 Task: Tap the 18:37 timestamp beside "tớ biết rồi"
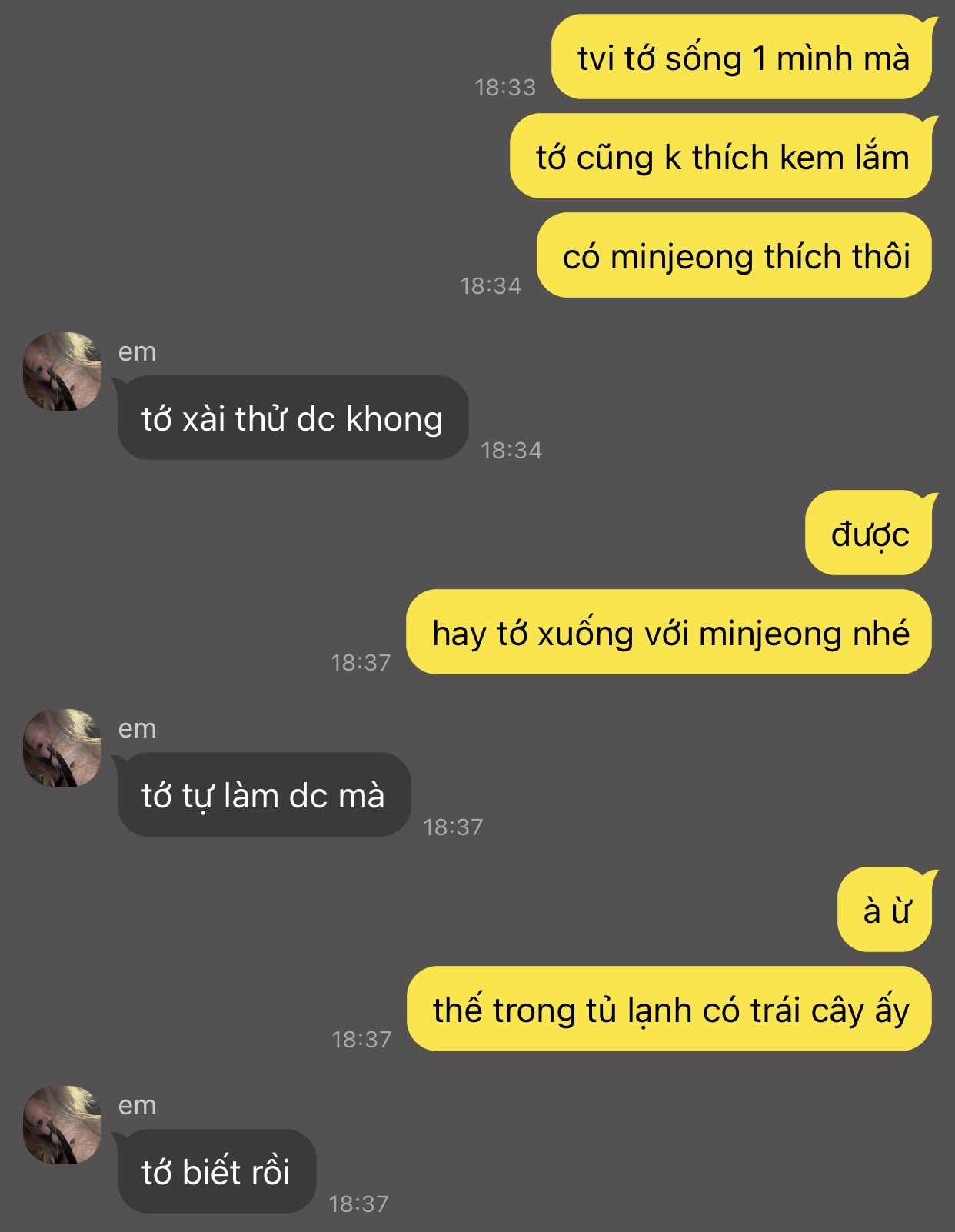point(358,1204)
